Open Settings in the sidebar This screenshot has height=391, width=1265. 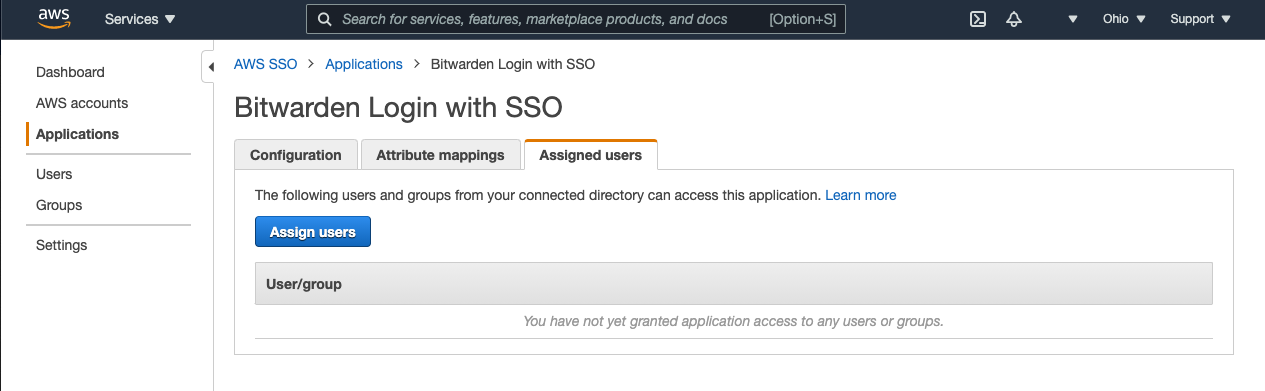click(x=61, y=245)
